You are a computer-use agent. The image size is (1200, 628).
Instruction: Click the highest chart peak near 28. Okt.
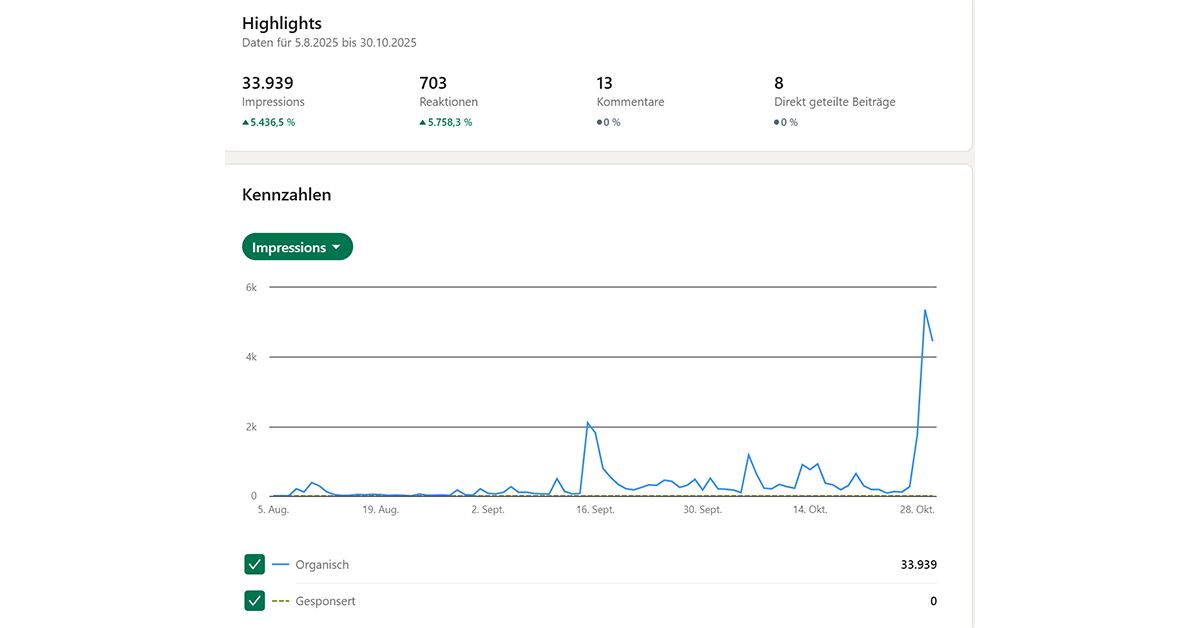tap(925, 310)
